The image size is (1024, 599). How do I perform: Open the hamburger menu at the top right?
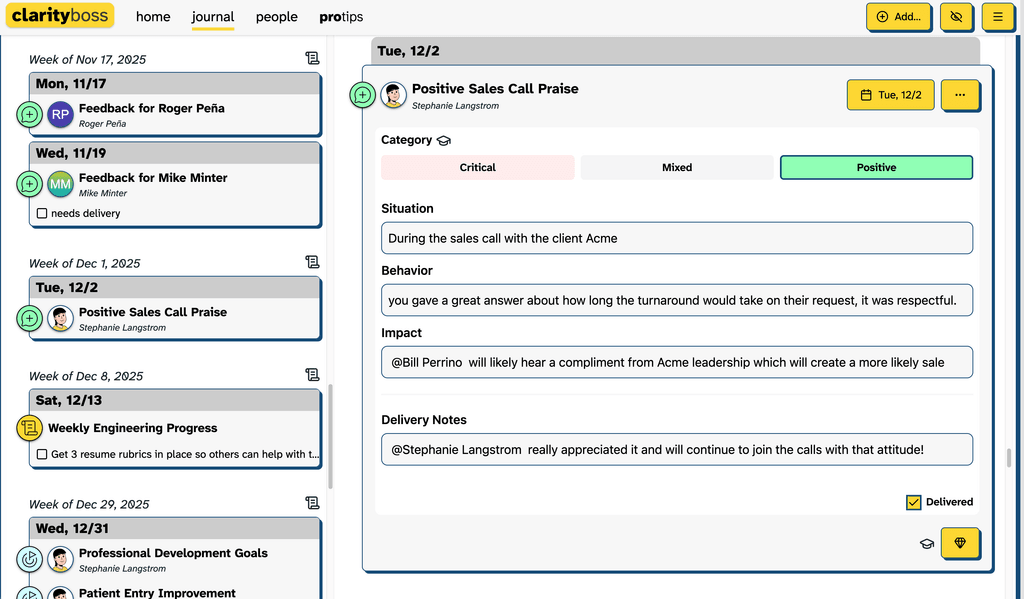point(999,17)
